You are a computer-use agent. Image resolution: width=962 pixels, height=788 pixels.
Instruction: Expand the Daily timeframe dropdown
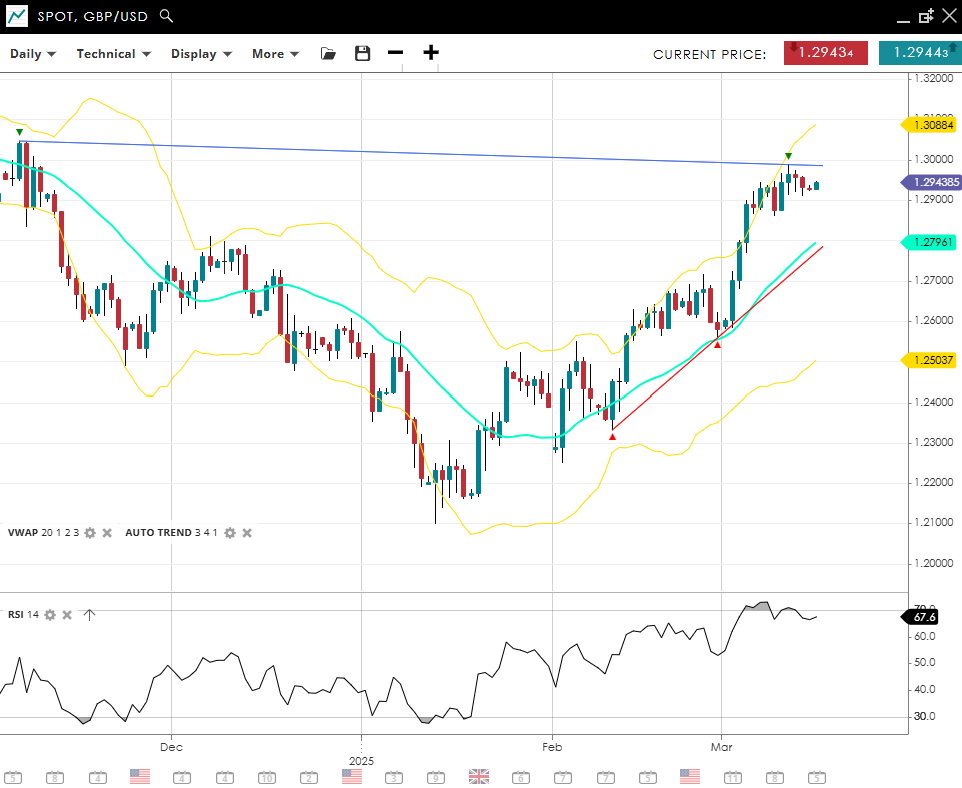pyautogui.click(x=33, y=54)
